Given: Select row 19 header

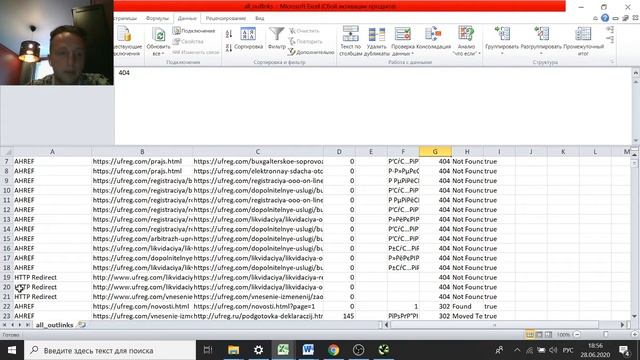Looking at the screenshot, I should tap(7, 278).
